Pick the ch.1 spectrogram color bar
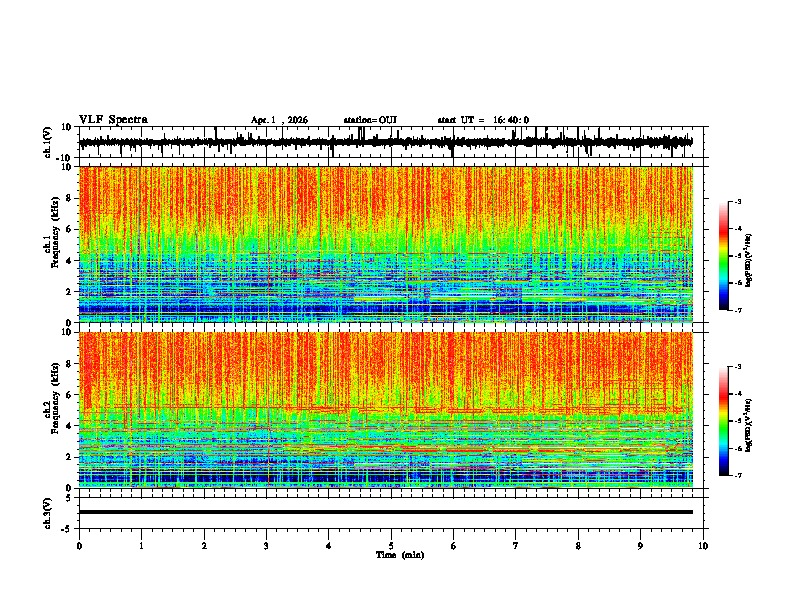Image resolution: width=792 pixels, height=612 pixels. (x=723, y=256)
